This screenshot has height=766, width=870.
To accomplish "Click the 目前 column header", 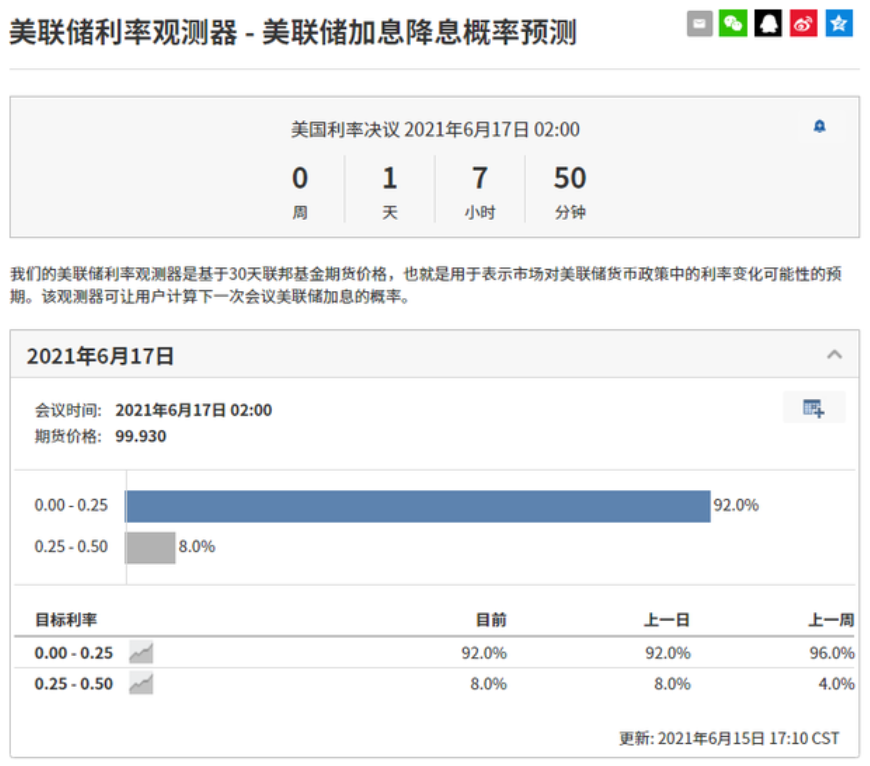I will tap(491, 619).
